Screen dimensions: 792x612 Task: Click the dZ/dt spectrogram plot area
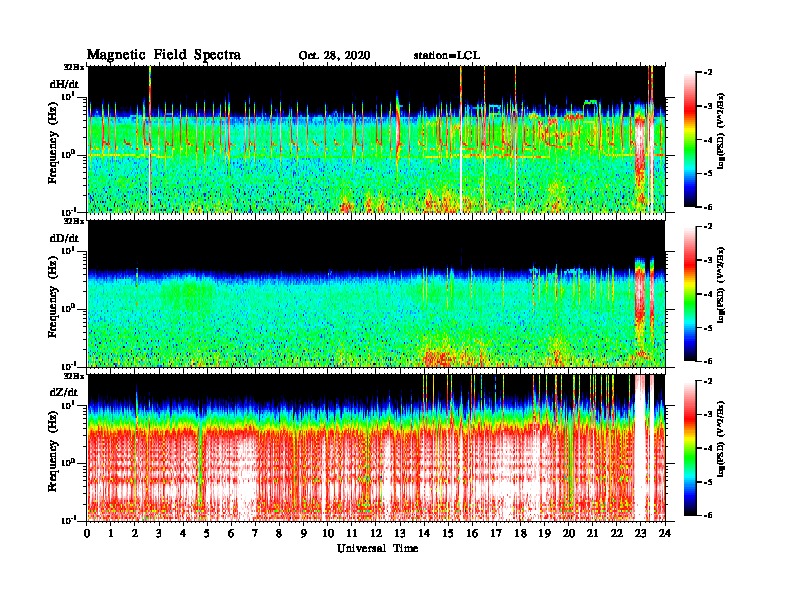(x=377, y=448)
